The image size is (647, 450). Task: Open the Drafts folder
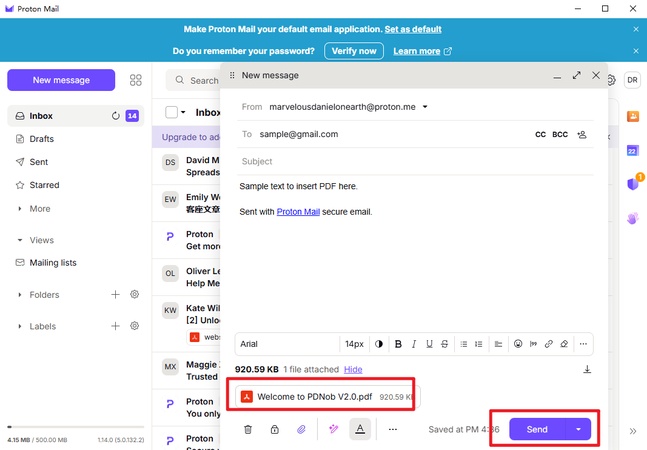coord(41,139)
